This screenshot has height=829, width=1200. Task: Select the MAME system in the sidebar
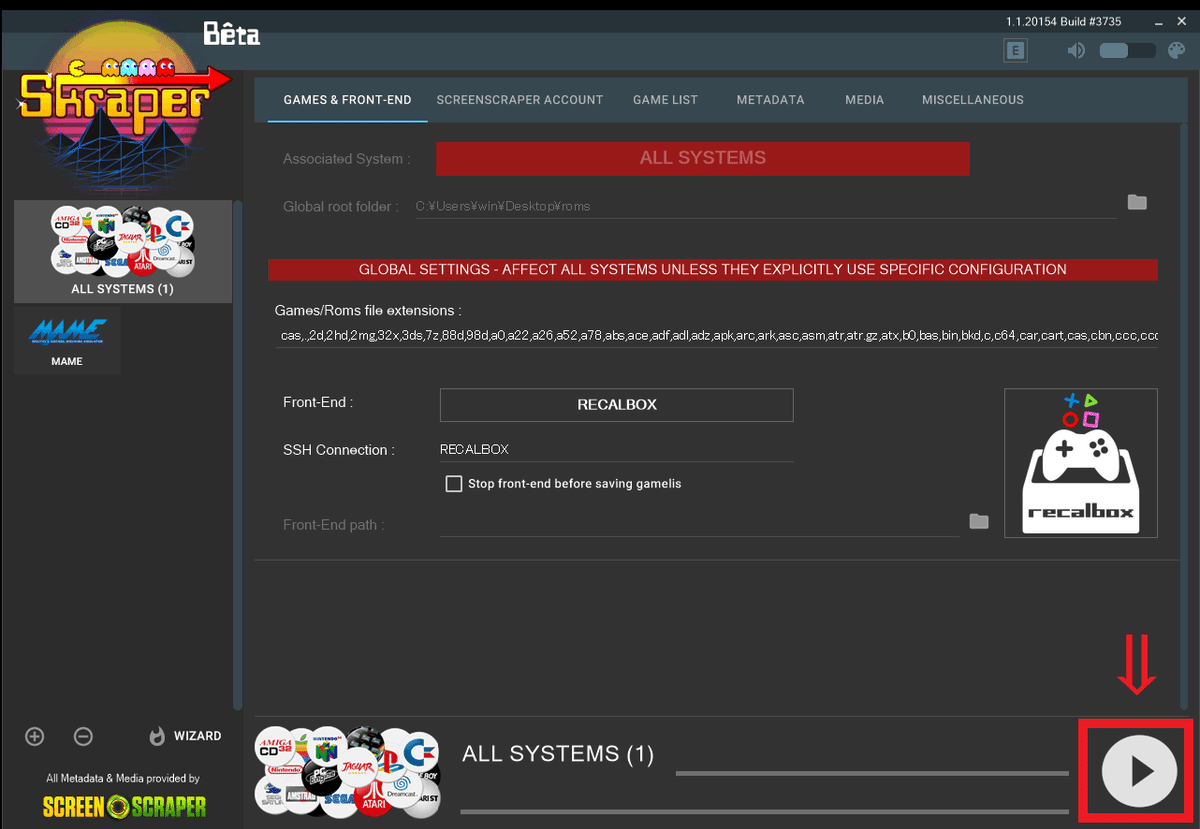(67, 341)
